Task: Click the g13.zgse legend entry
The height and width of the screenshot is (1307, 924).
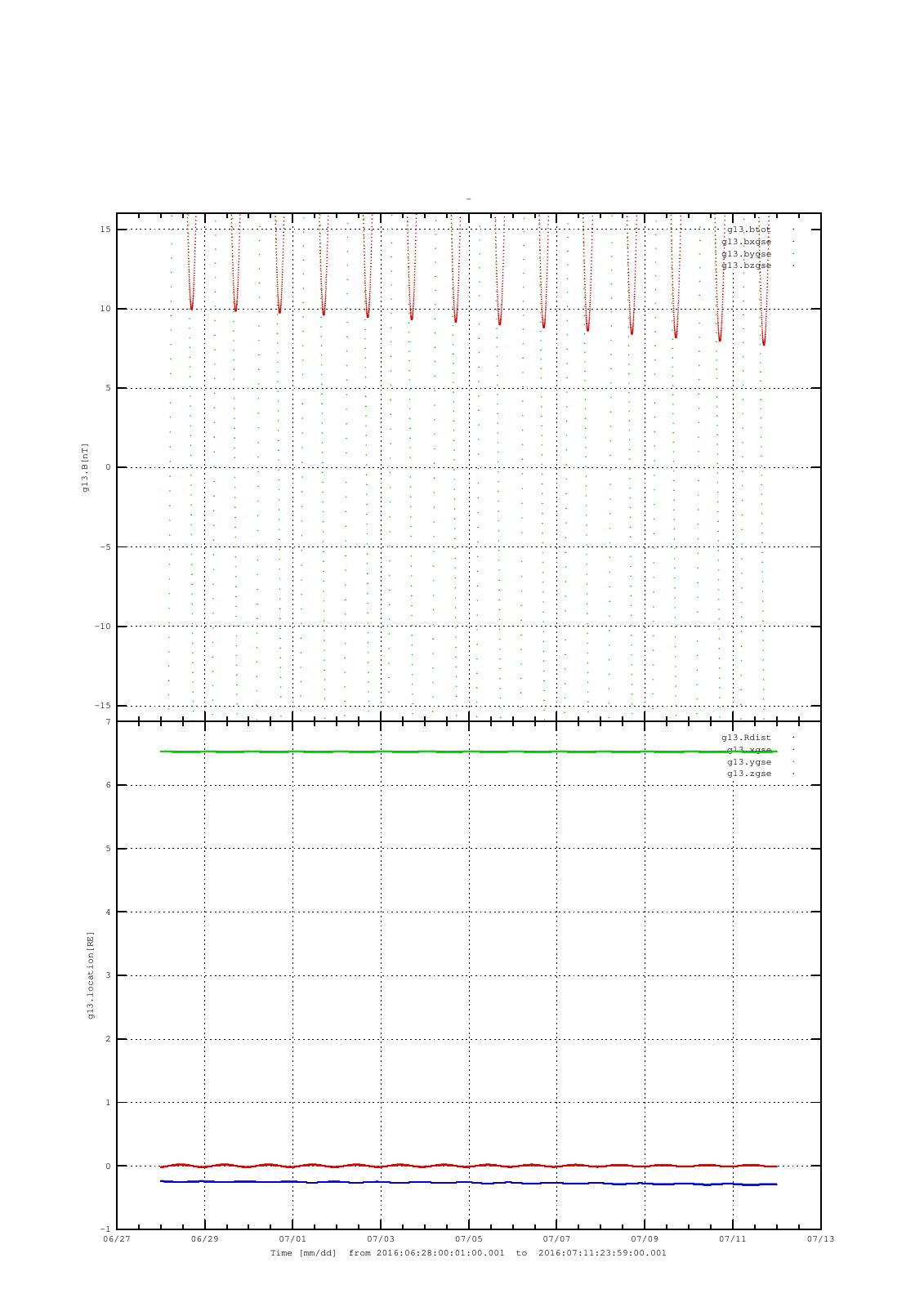Action: click(748, 774)
